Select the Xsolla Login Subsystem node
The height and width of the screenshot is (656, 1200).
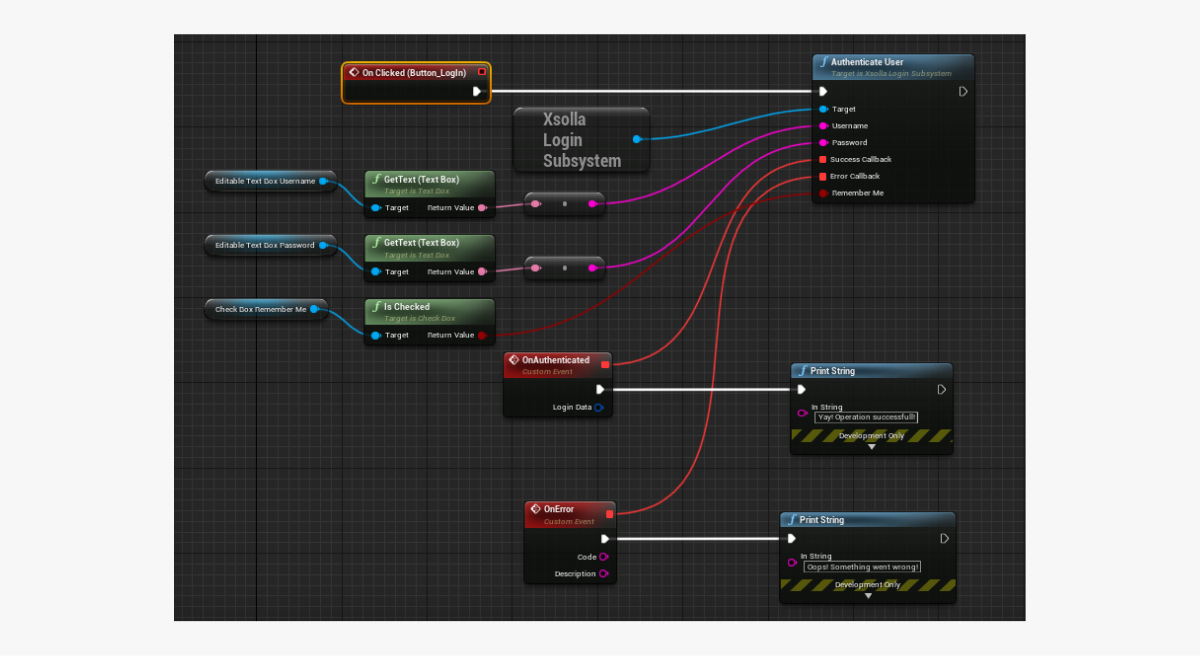pos(581,140)
